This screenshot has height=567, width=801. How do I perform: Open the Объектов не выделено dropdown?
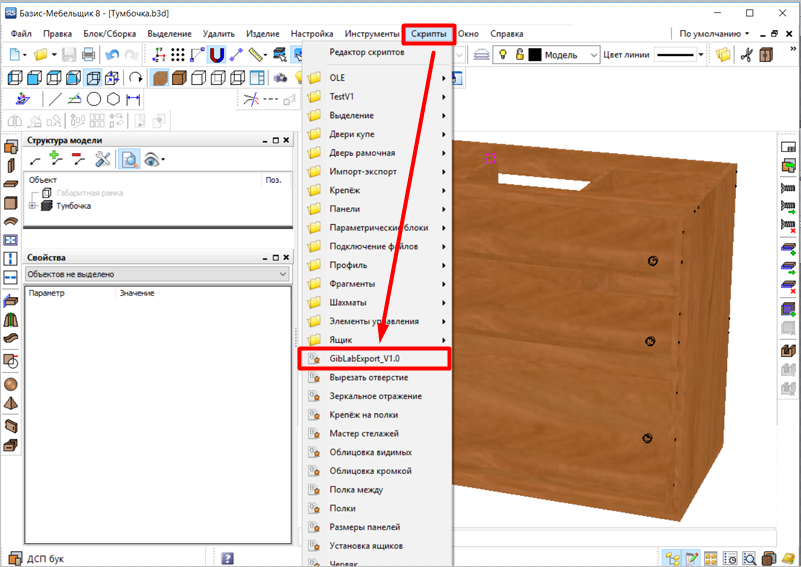click(x=157, y=274)
